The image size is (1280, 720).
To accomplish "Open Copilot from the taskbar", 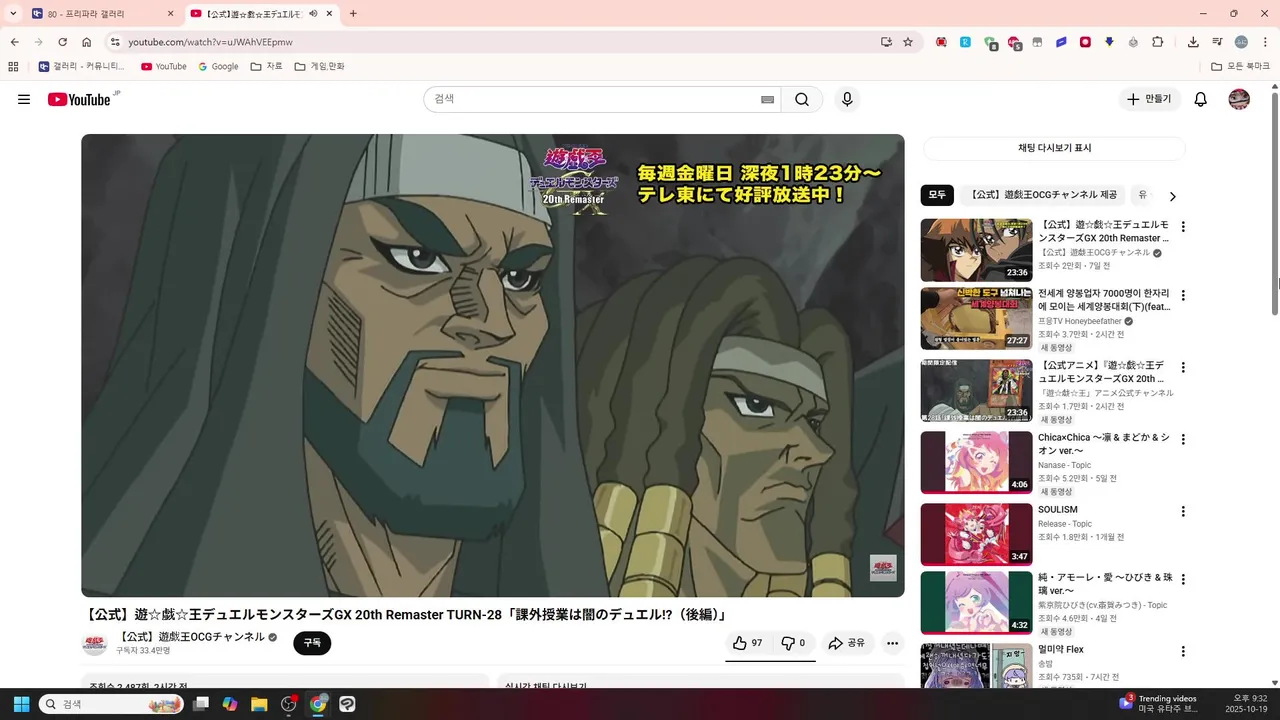I will 230,704.
